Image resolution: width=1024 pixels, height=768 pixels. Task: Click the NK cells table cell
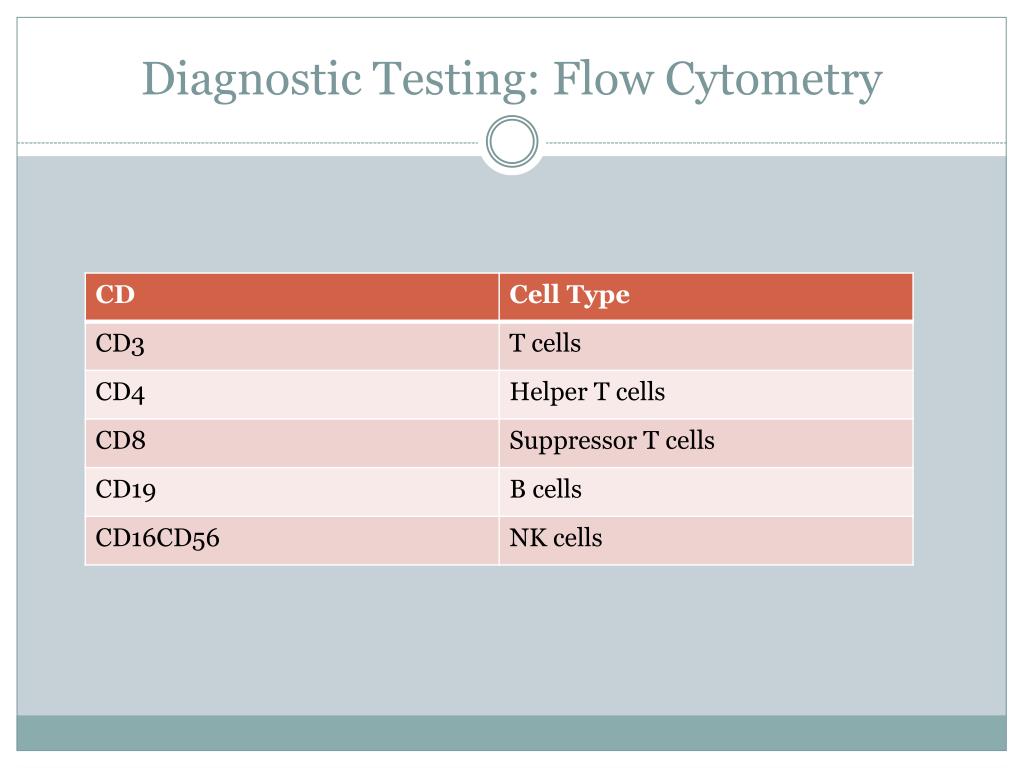[706, 541]
